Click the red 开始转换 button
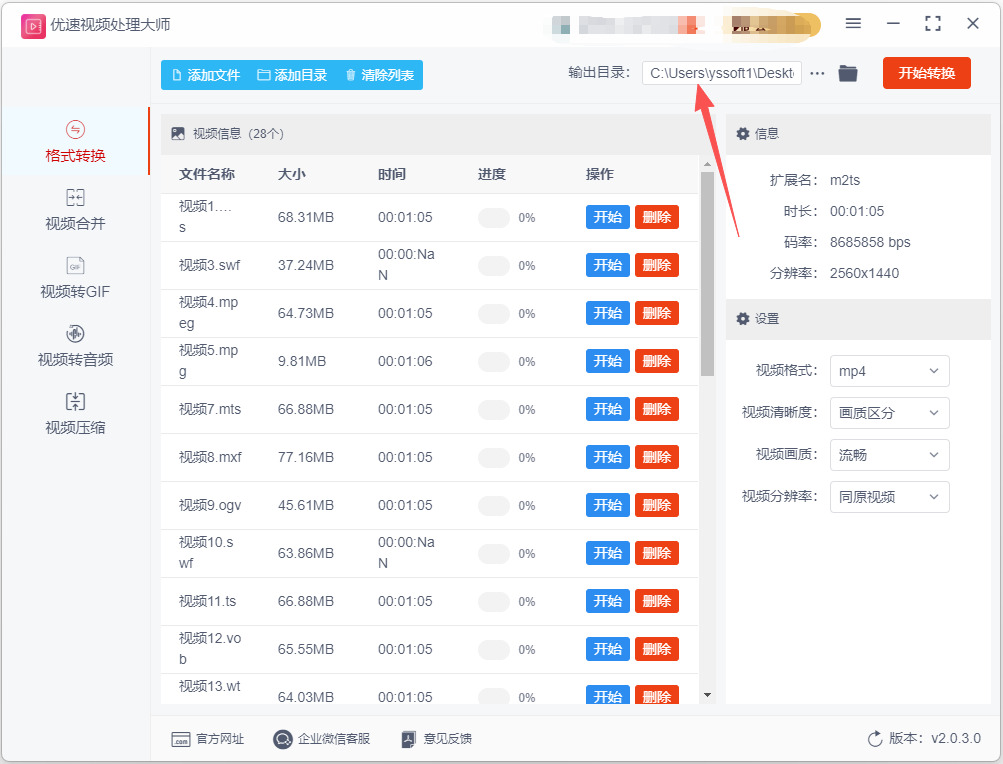The height and width of the screenshot is (764, 1003). [x=926, y=73]
